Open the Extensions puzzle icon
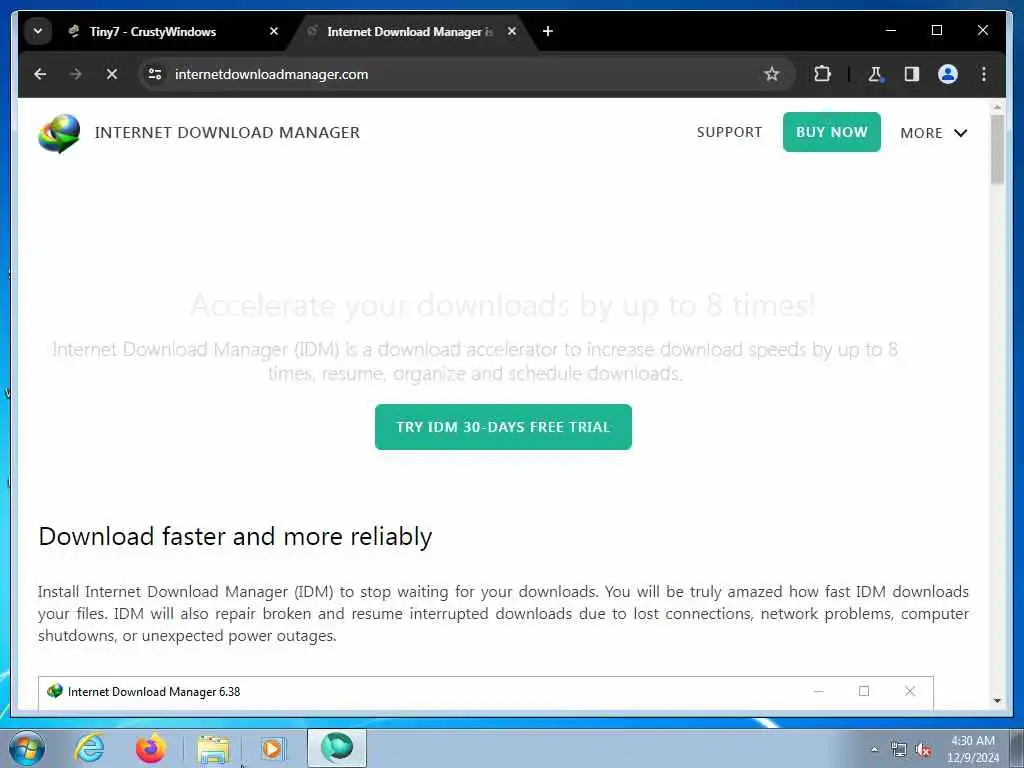Image resolution: width=1024 pixels, height=768 pixels. (822, 74)
